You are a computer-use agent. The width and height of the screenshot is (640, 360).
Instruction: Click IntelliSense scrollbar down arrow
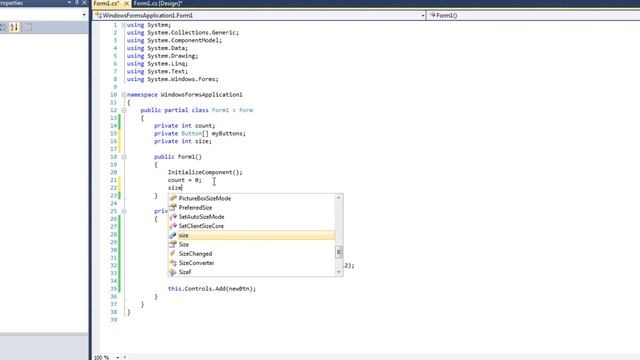coord(338,272)
